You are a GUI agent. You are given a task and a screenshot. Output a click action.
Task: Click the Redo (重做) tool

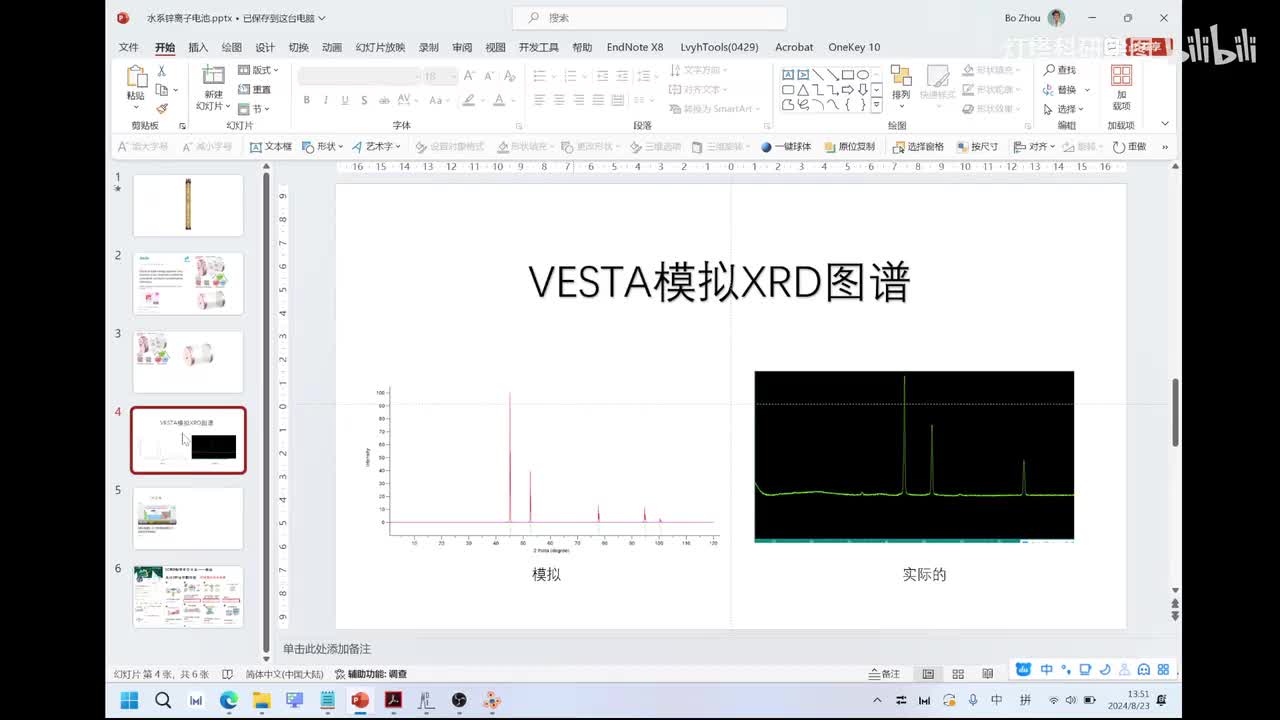[1130, 147]
